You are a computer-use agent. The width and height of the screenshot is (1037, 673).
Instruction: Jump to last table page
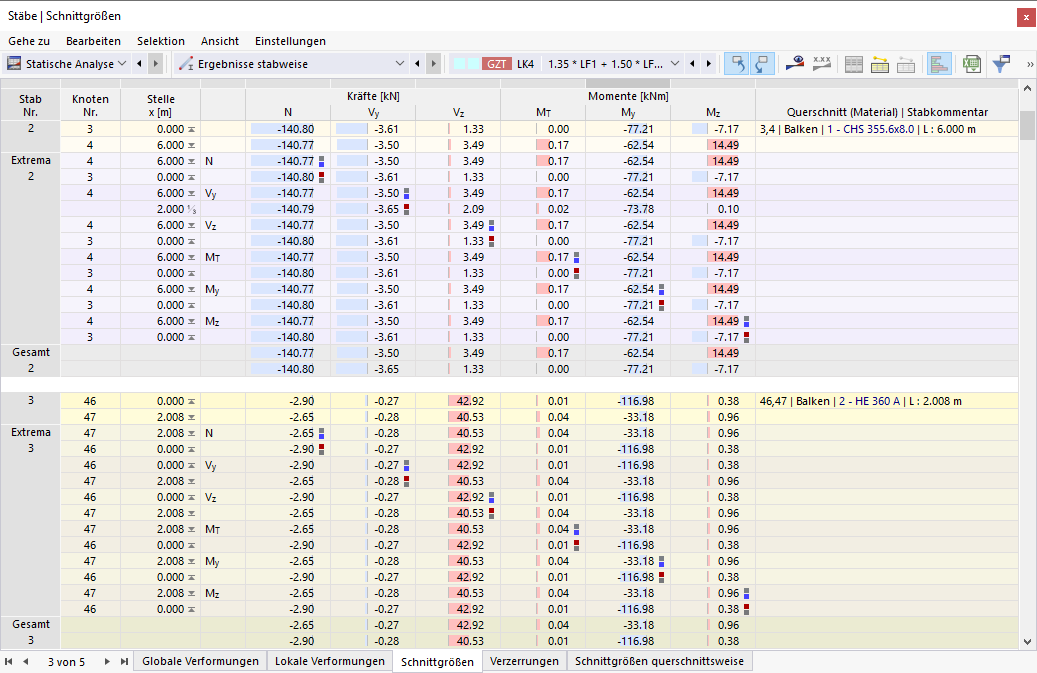[124, 661]
